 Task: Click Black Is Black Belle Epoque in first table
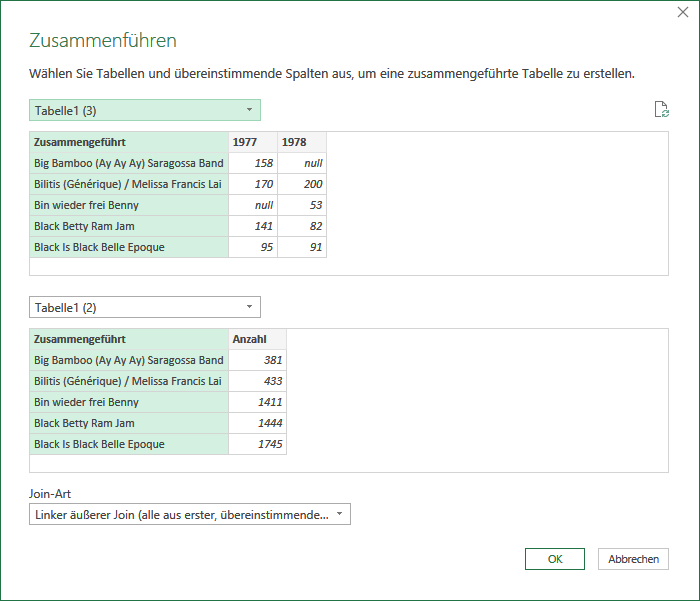coord(129,247)
